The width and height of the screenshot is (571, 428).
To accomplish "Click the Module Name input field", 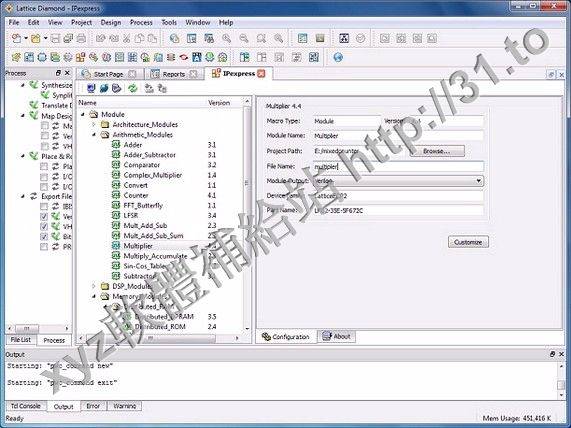I will [398, 136].
